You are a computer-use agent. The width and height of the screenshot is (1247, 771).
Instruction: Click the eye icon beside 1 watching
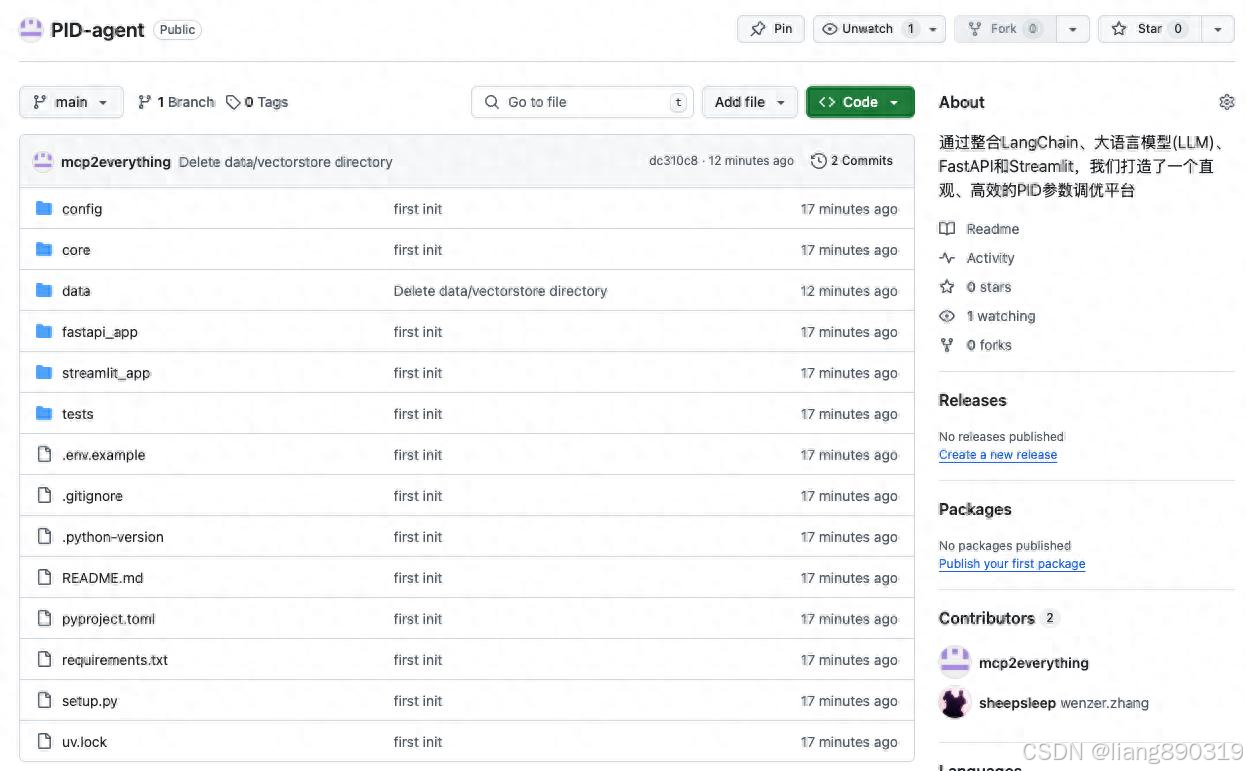coord(947,316)
